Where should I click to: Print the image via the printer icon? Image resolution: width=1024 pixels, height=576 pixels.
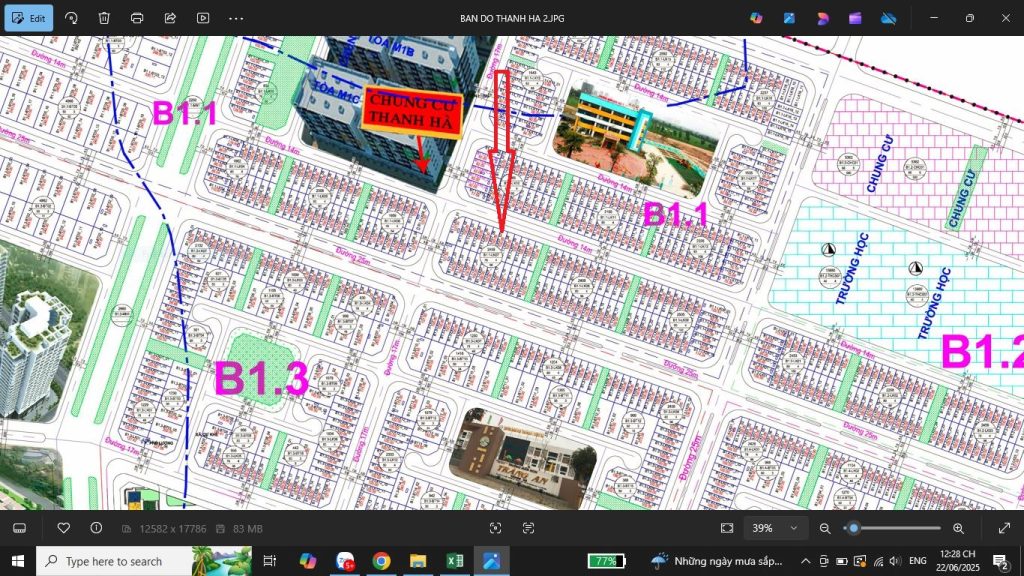click(137, 18)
